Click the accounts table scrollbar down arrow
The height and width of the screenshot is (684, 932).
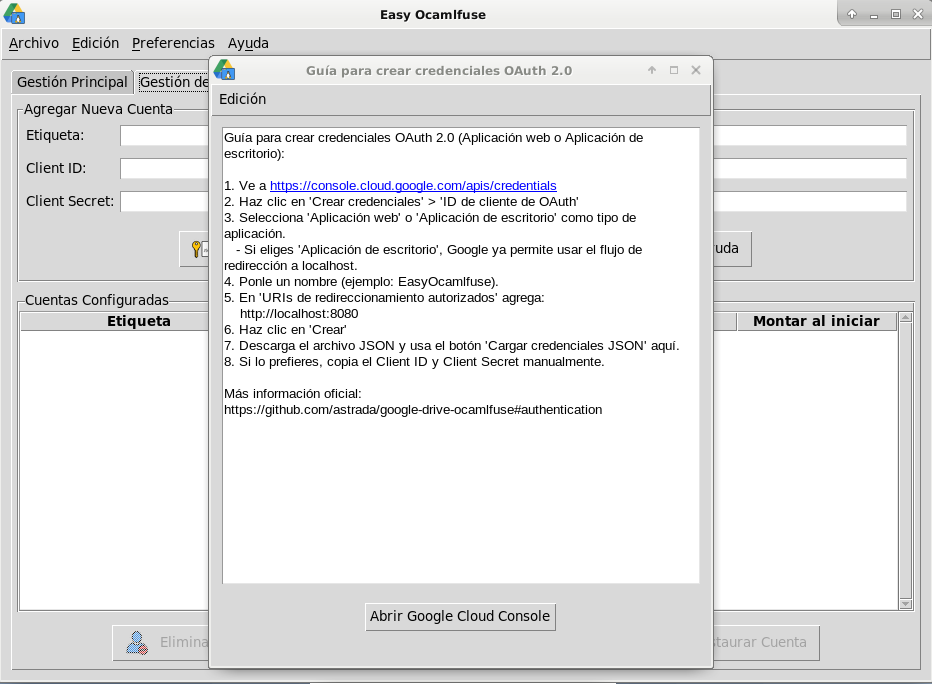click(x=905, y=604)
